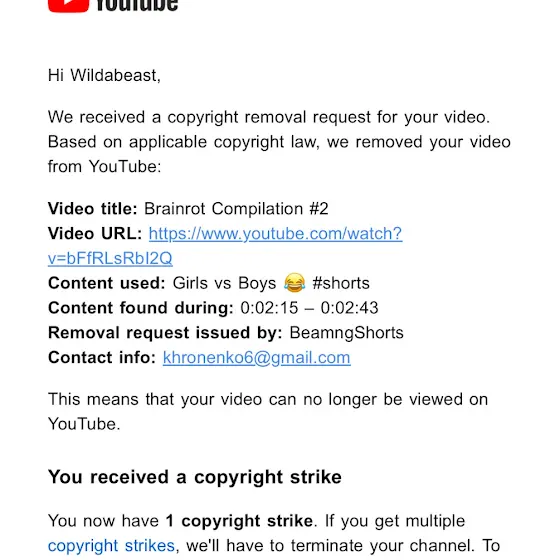Click the laughing emoji in Content used
This screenshot has width=560, height=560.
[x=295, y=283]
